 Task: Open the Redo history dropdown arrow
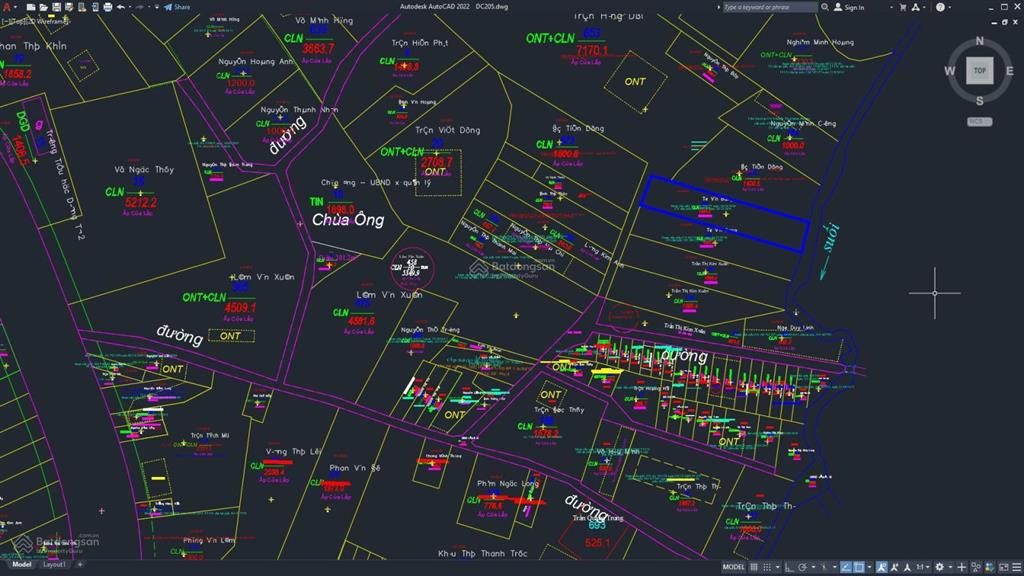click(149, 7)
